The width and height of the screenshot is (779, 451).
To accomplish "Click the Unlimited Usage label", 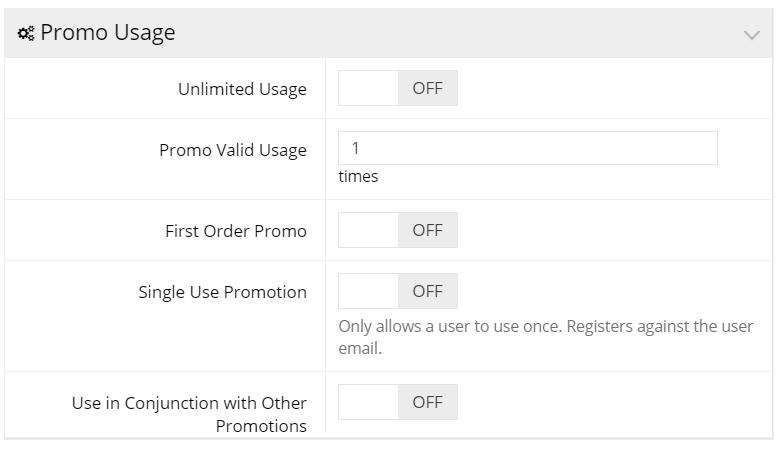I will 242,89.
